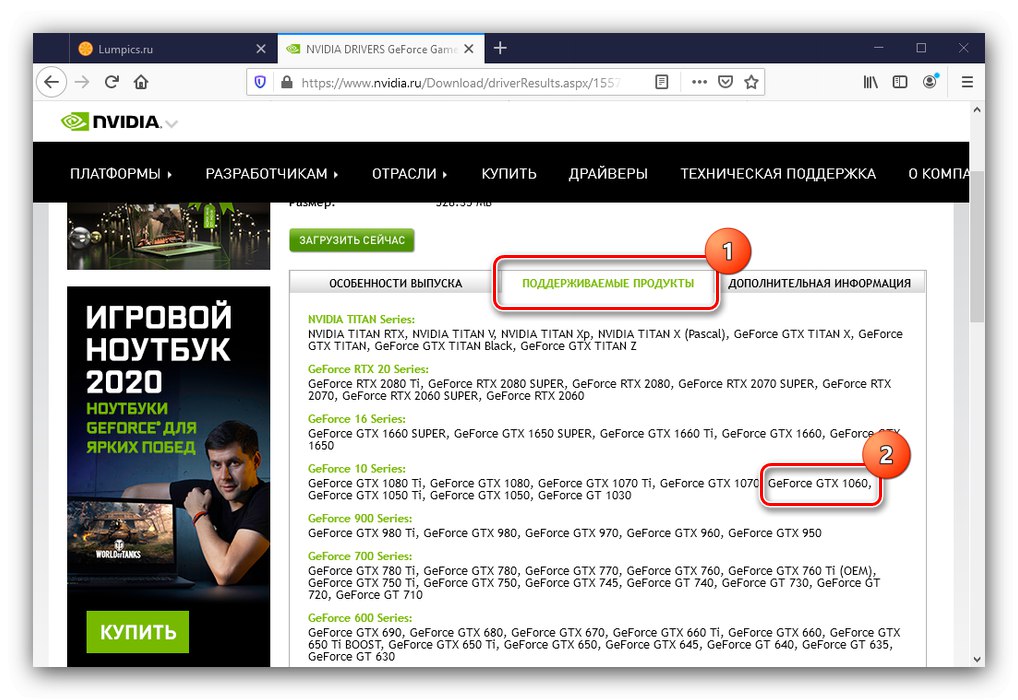
Task: Click the laptop thumbnail above the ad
Action: click(x=168, y=236)
